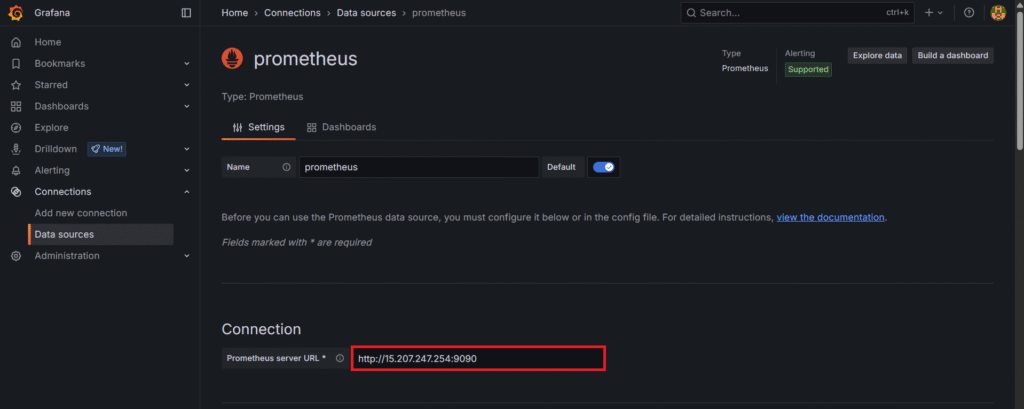Click the Grafana logo icon
The height and width of the screenshot is (409, 1024).
coord(16,12)
